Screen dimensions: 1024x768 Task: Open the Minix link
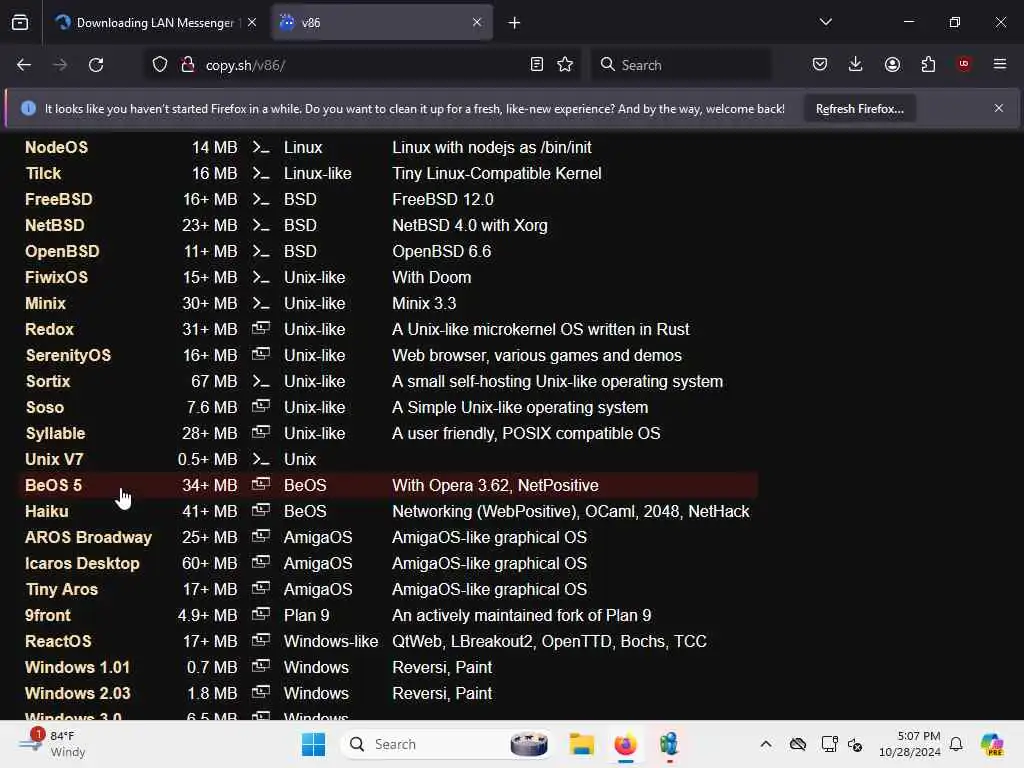click(45, 304)
